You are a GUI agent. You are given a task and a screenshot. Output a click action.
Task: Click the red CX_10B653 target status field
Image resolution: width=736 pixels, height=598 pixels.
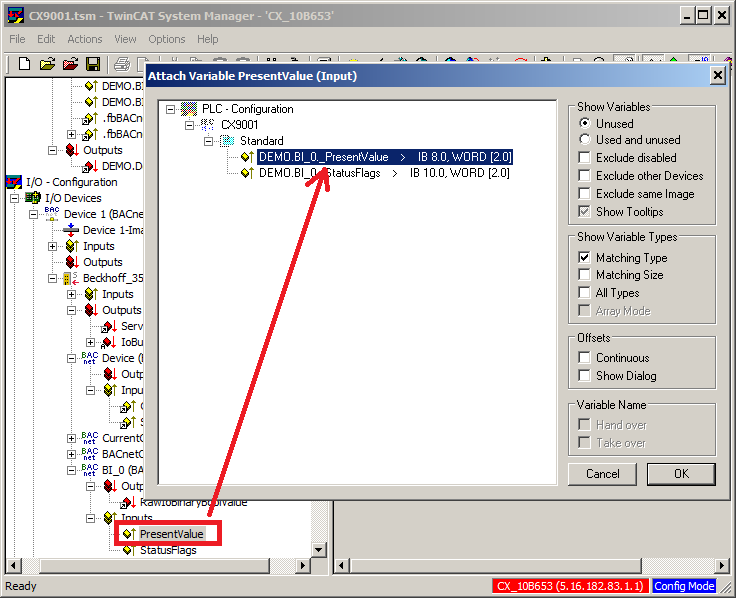[x=570, y=586]
